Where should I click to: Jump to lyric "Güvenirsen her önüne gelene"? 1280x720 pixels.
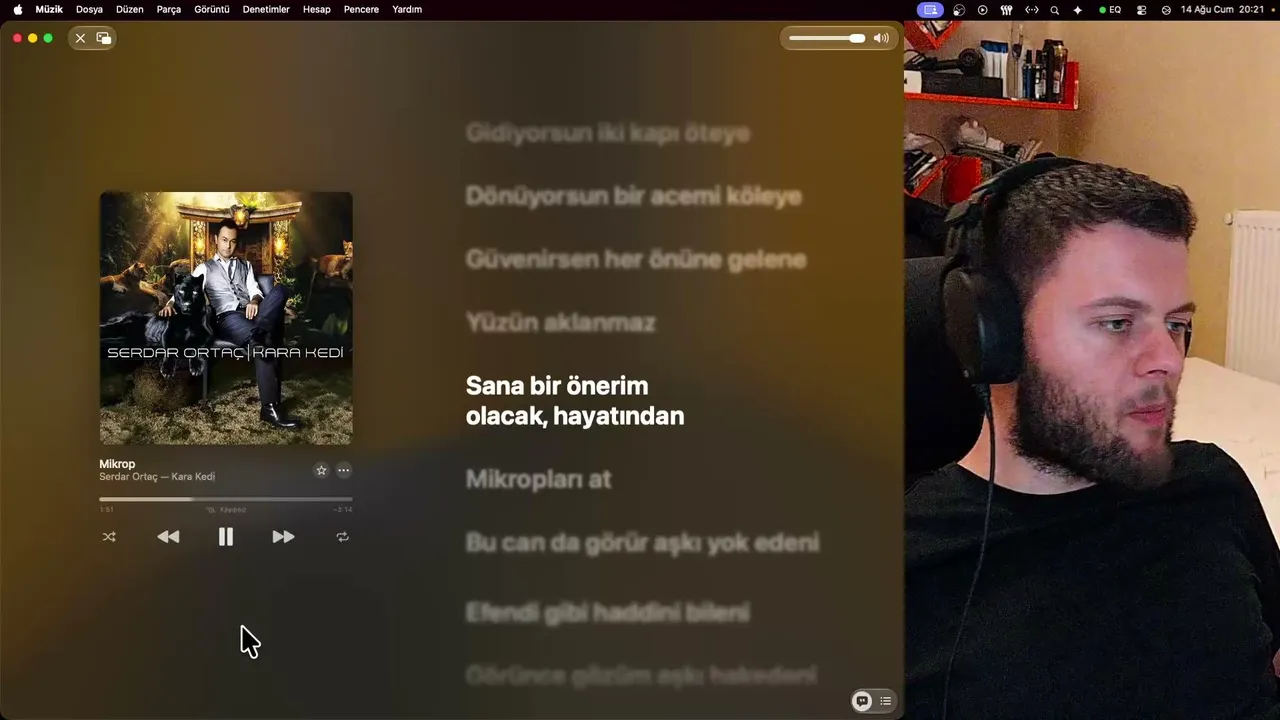pos(636,260)
